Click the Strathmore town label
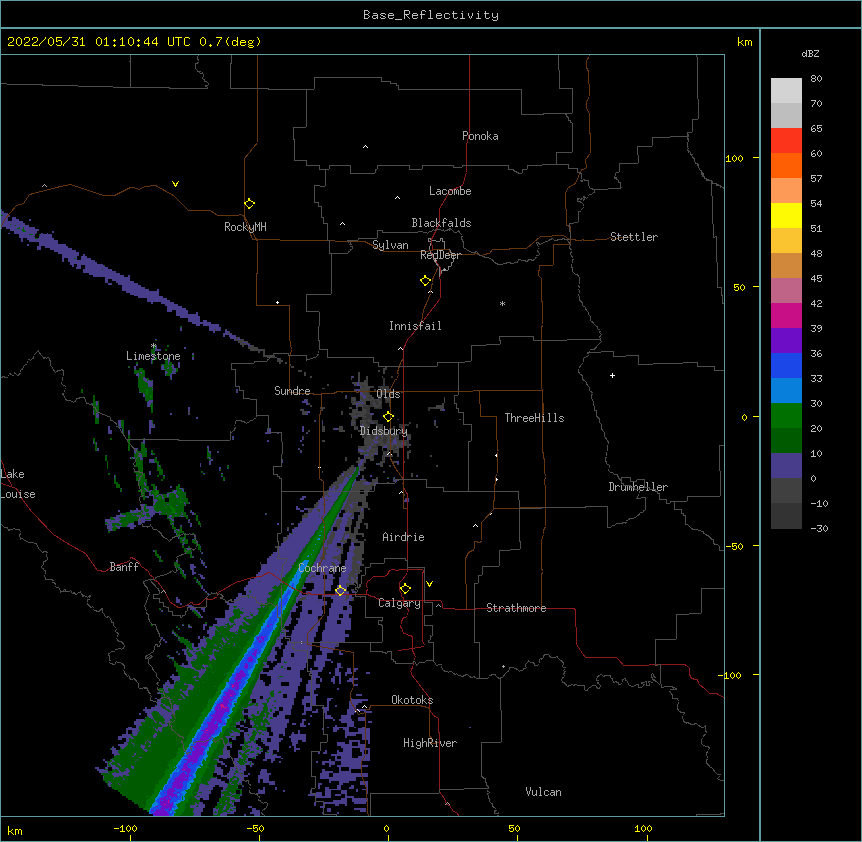 click(x=516, y=608)
